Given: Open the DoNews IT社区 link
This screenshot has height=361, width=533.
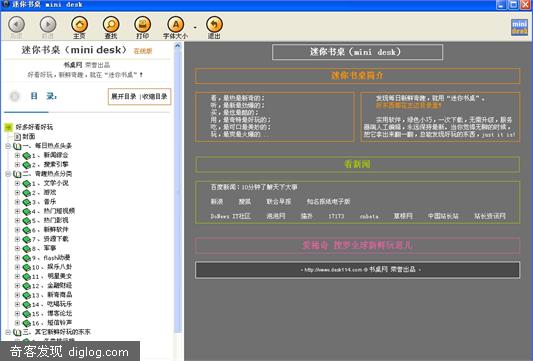Looking at the screenshot, I should point(230,216).
